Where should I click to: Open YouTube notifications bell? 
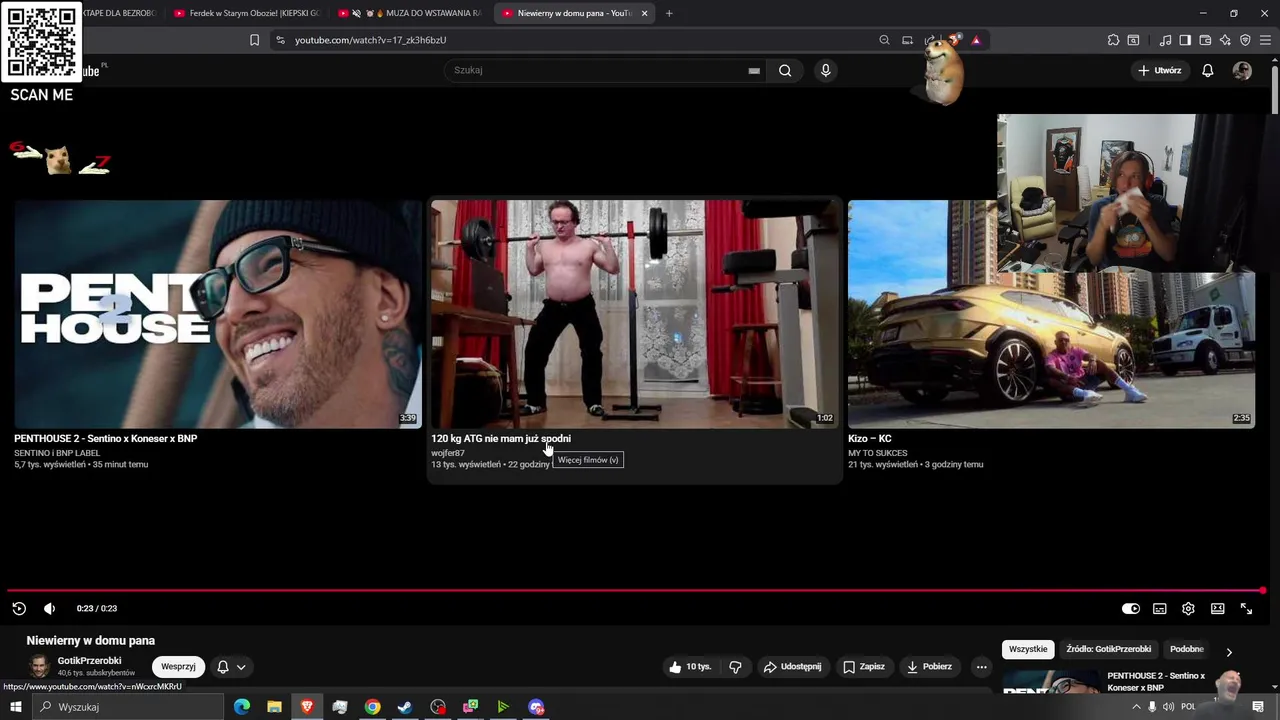(1208, 70)
